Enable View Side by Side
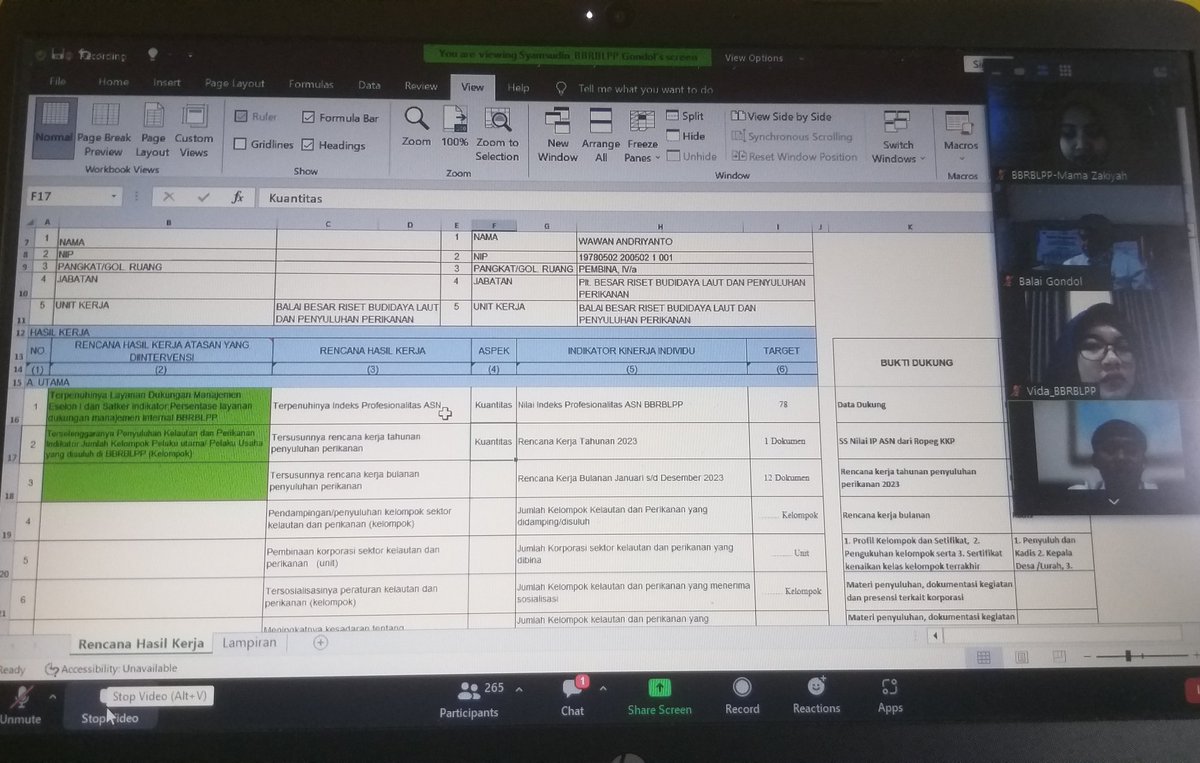1200x763 pixels. [x=782, y=117]
